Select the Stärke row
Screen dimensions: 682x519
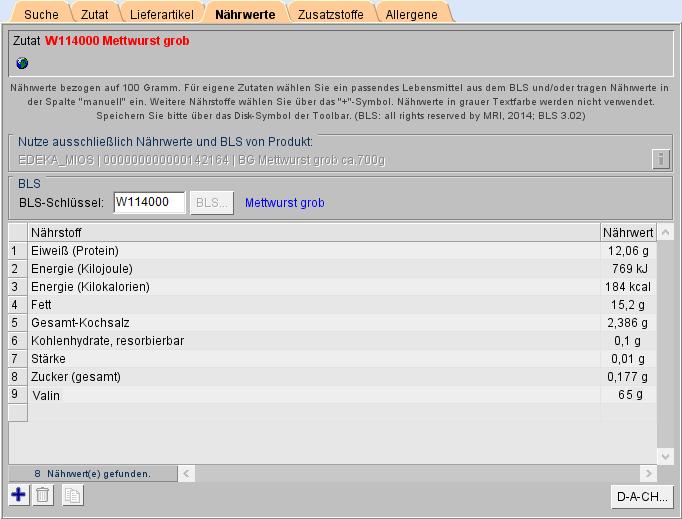pos(333,359)
